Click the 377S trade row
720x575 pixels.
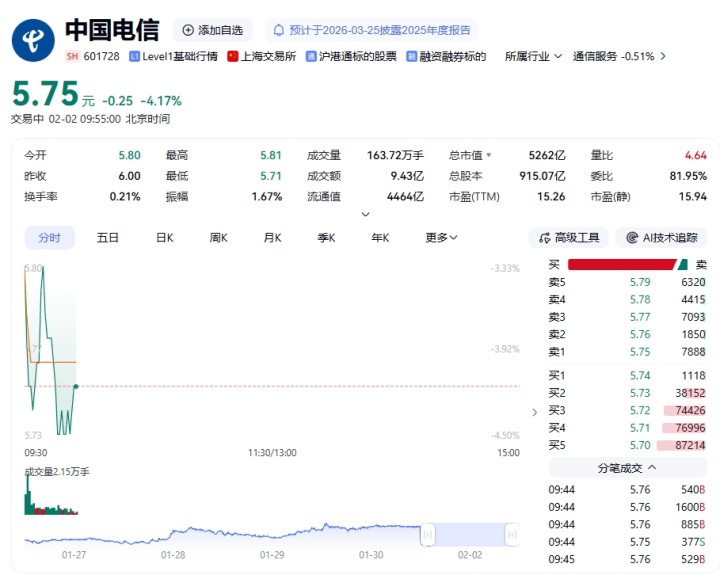click(627, 542)
